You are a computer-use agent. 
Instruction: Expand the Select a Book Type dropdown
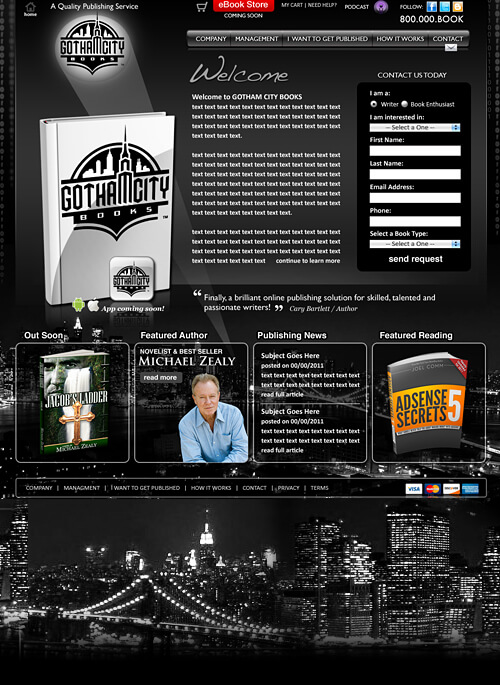point(415,244)
